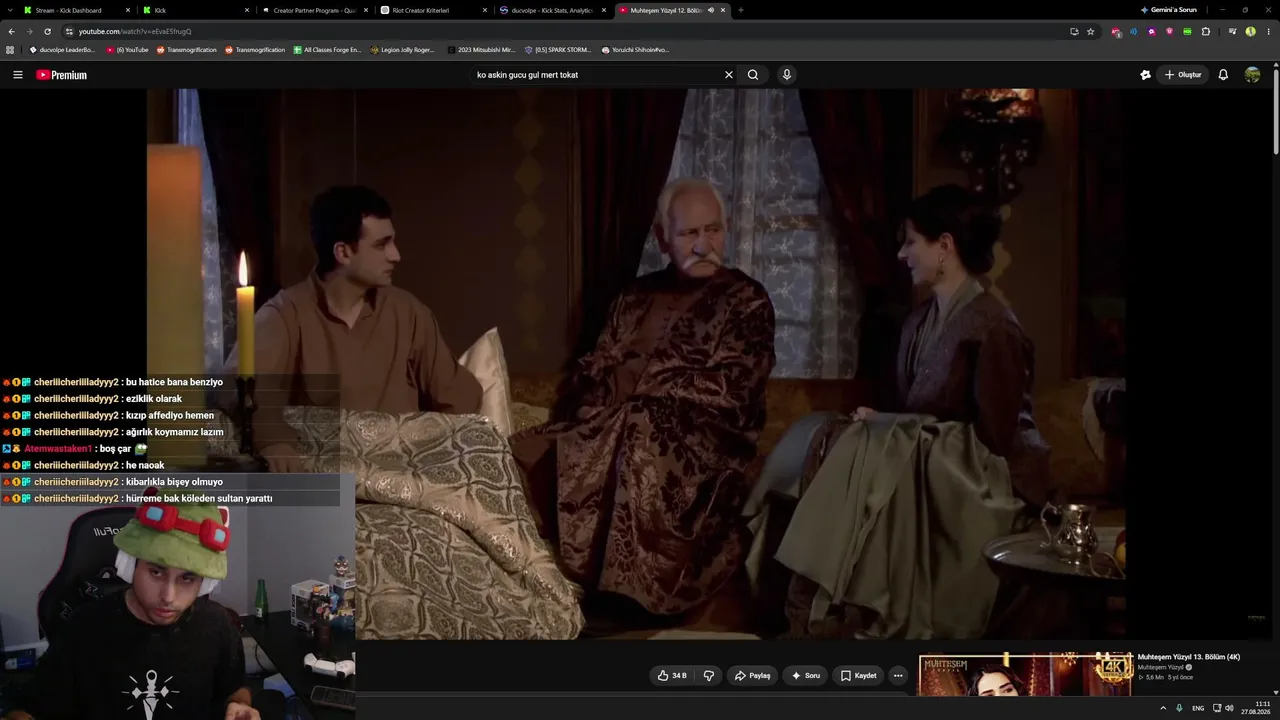This screenshot has height=720, width=1280.
Task: Go to YouTube Premium home logo
Action: [62, 75]
